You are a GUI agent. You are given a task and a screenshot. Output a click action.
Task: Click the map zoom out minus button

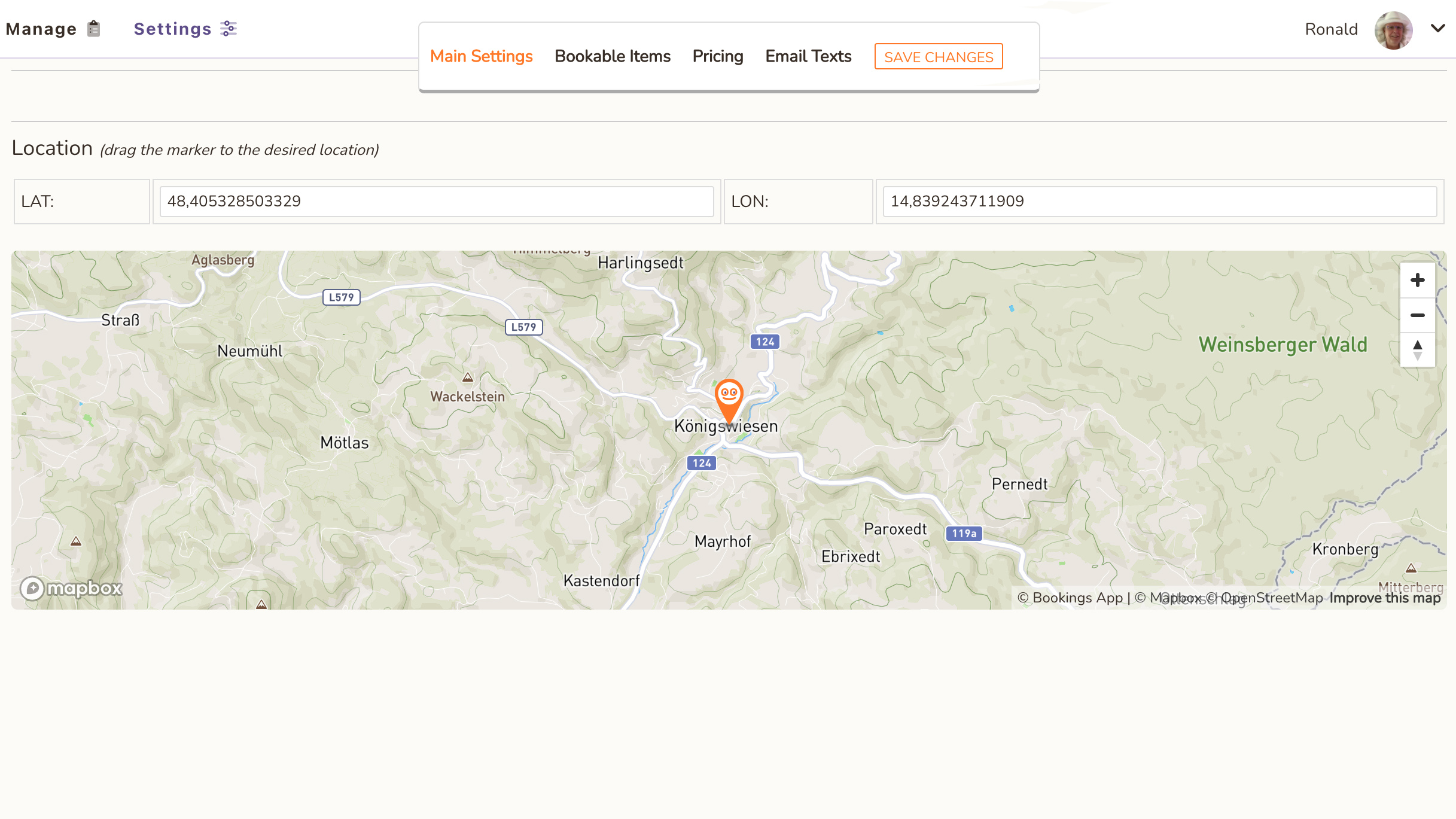pyautogui.click(x=1417, y=315)
